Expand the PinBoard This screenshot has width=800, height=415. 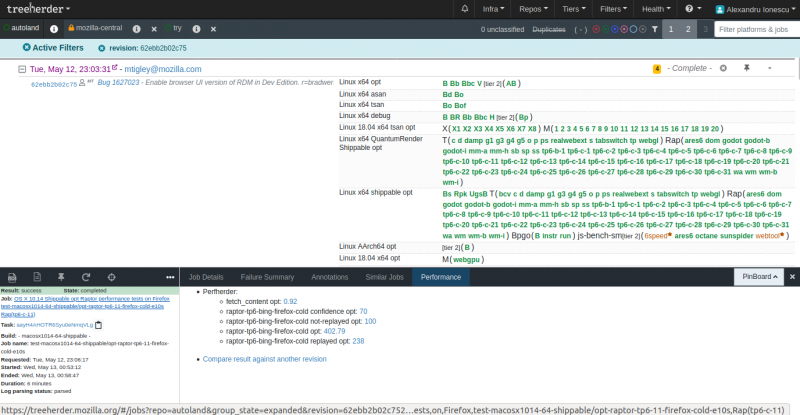click(x=759, y=277)
